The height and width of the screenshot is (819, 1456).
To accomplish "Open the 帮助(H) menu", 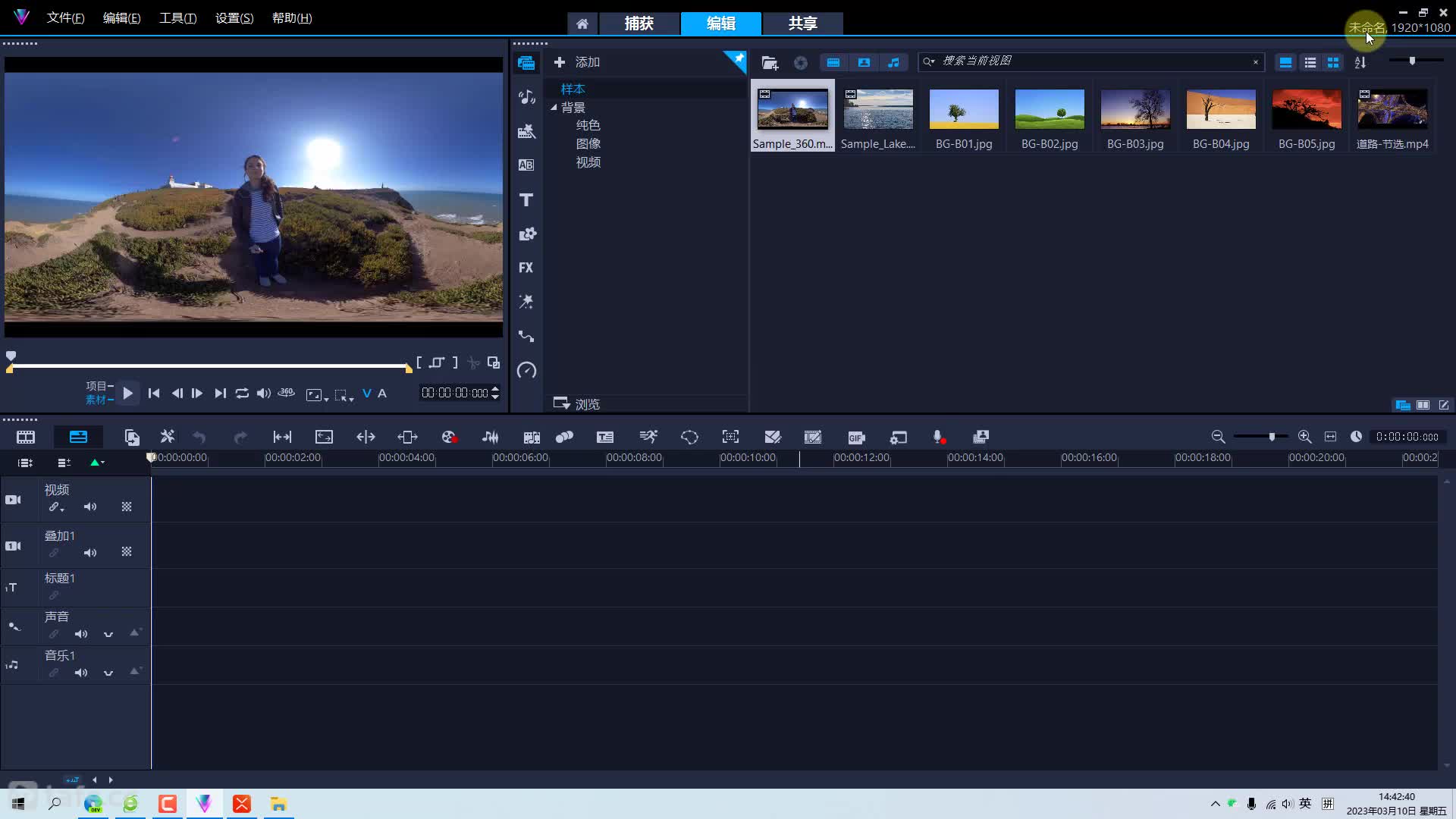I will [292, 18].
